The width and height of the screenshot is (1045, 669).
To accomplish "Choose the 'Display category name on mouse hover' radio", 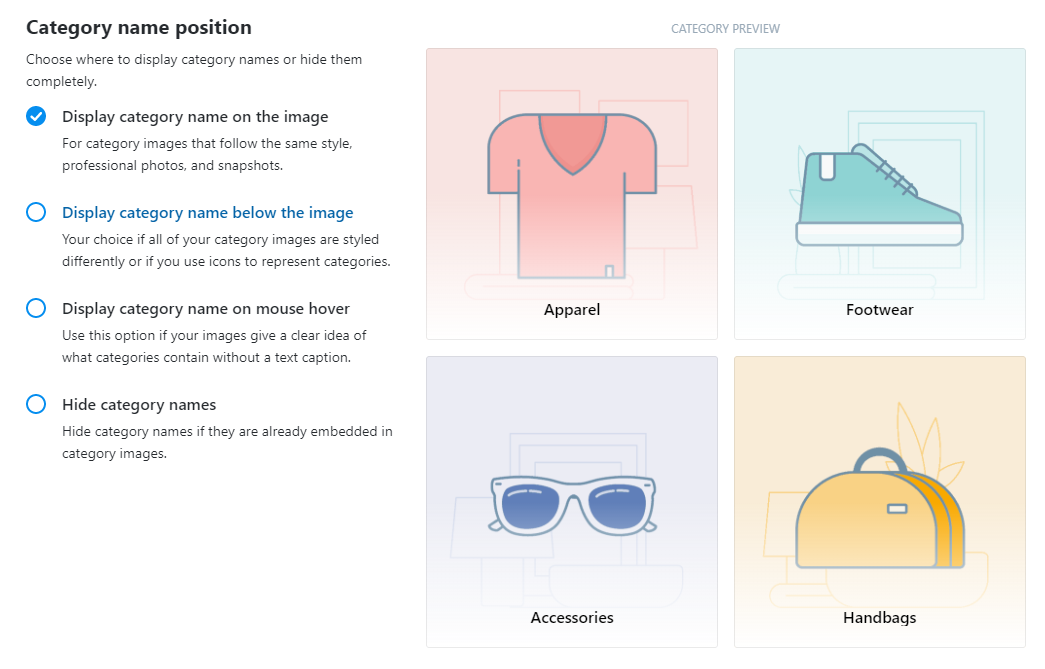I will coord(36,308).
